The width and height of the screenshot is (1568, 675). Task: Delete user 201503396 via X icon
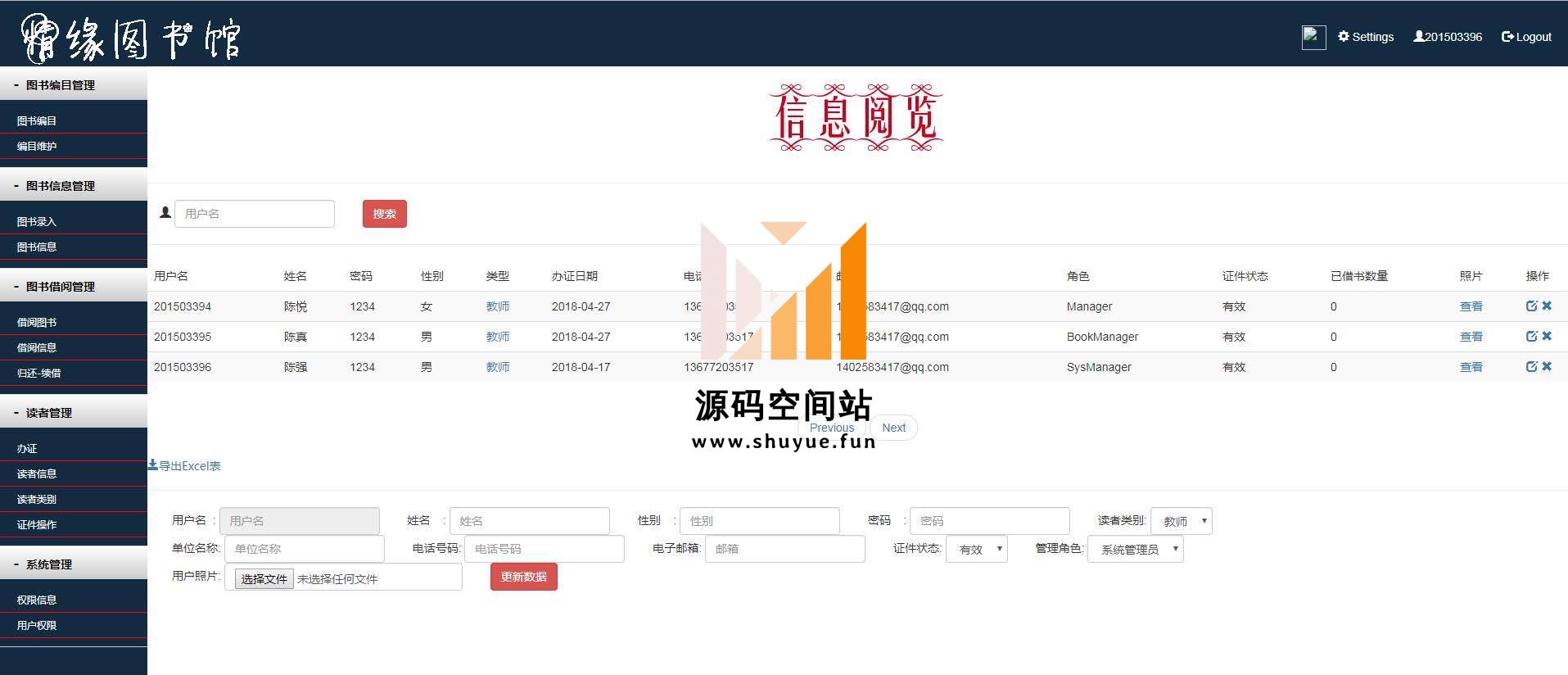click(1547, 366)
